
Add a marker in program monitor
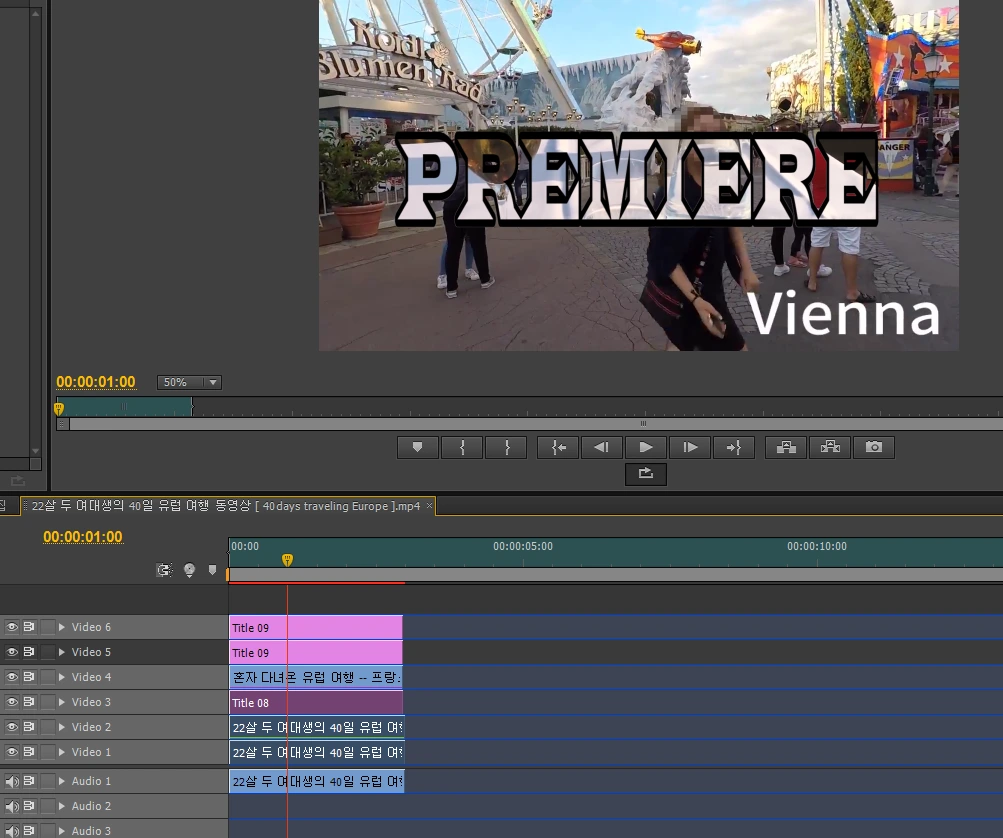point(417,447)
